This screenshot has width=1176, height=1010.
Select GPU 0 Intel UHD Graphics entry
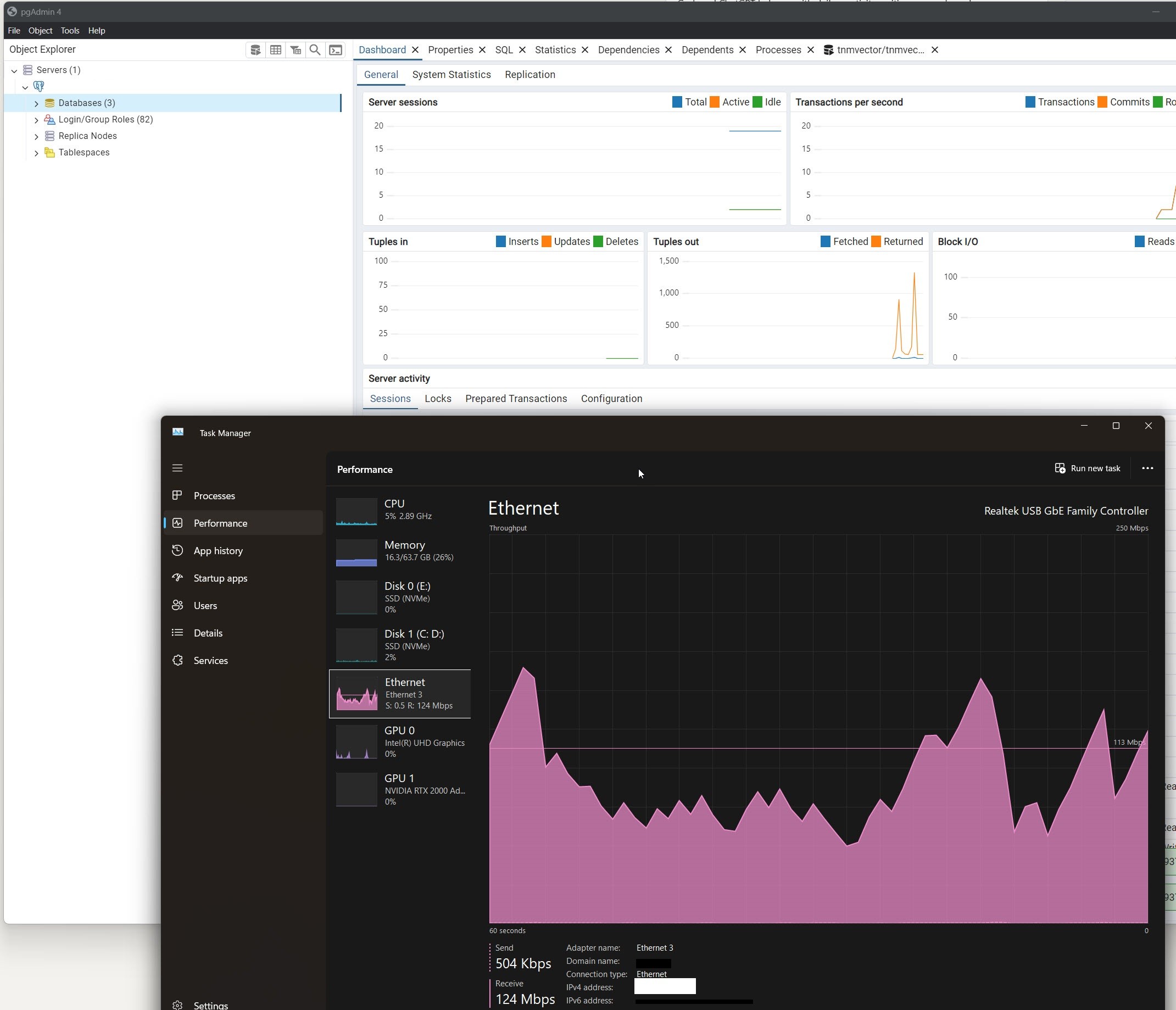400,741
